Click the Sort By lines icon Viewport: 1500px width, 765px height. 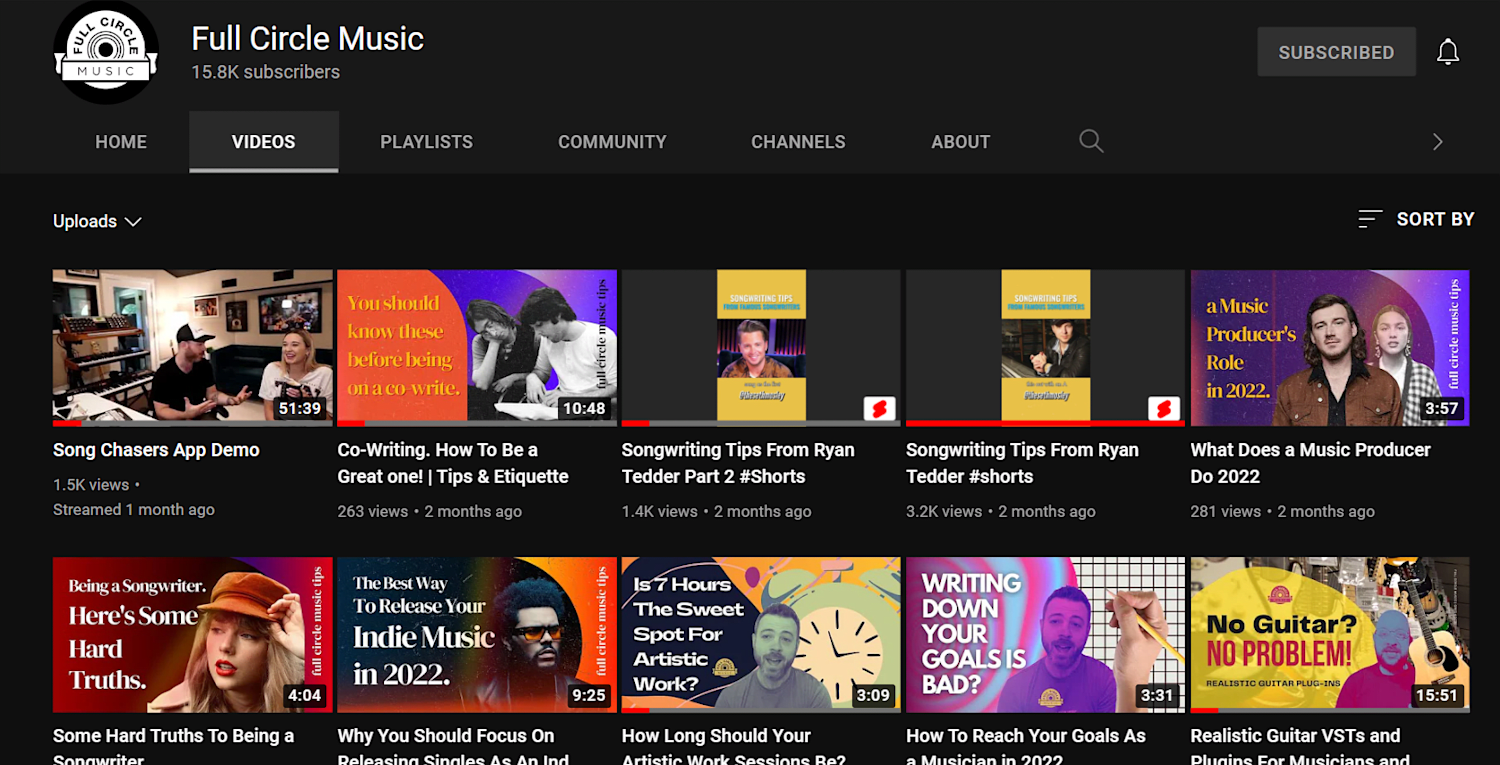click(x=1370, y=219)
